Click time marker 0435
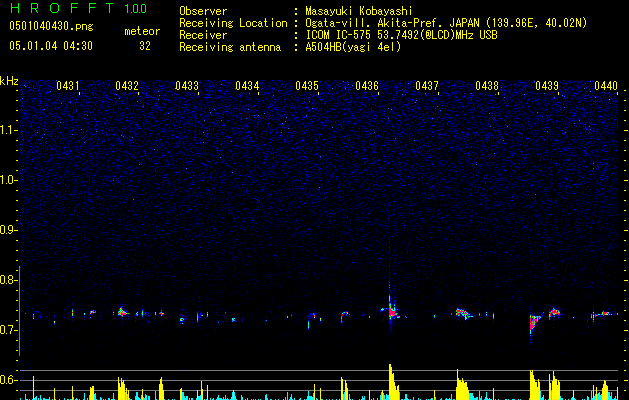Screen dimensions: 629x400 point(307,86)
